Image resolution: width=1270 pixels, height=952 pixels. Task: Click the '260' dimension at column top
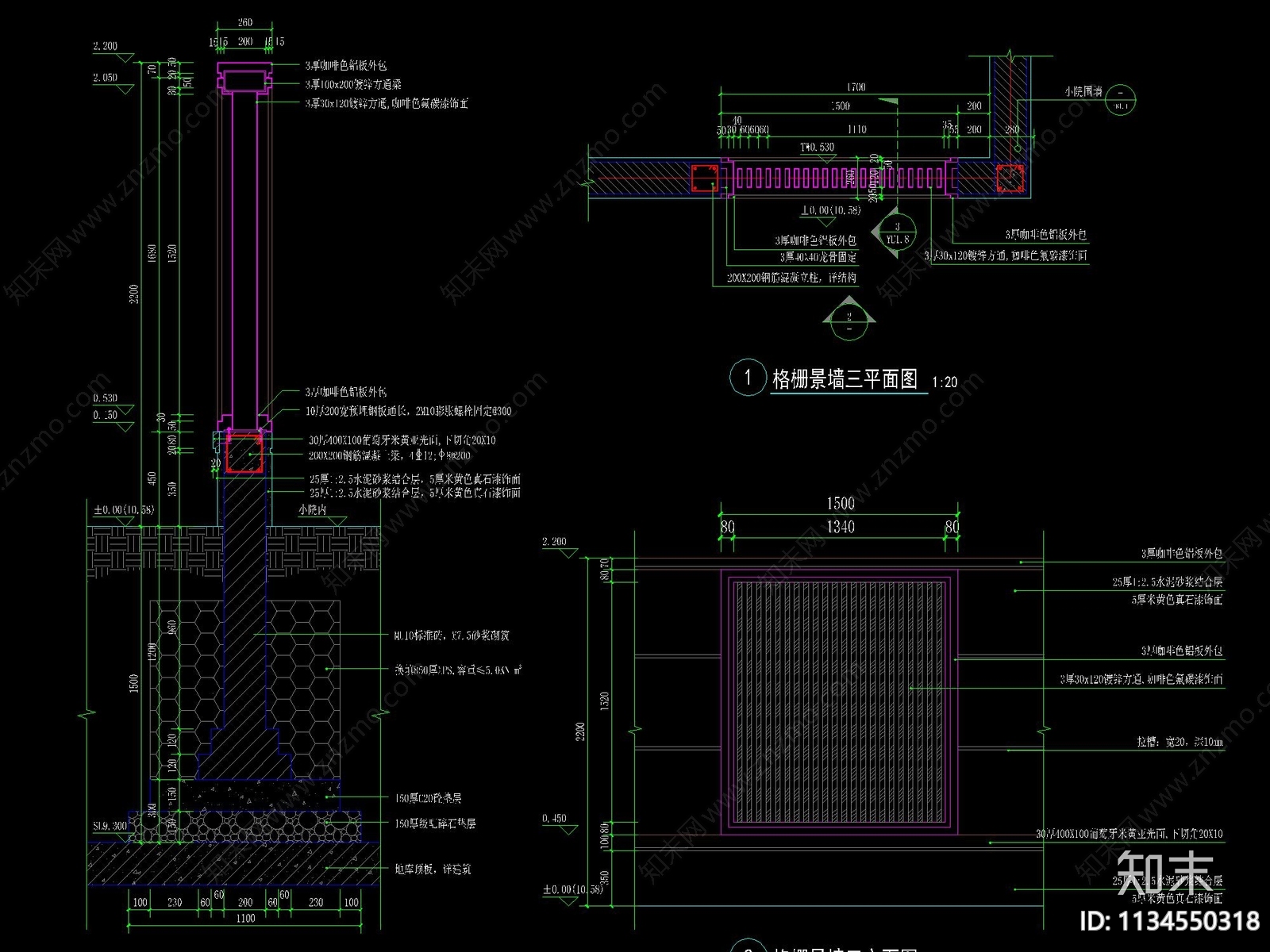tap(245, 23)
